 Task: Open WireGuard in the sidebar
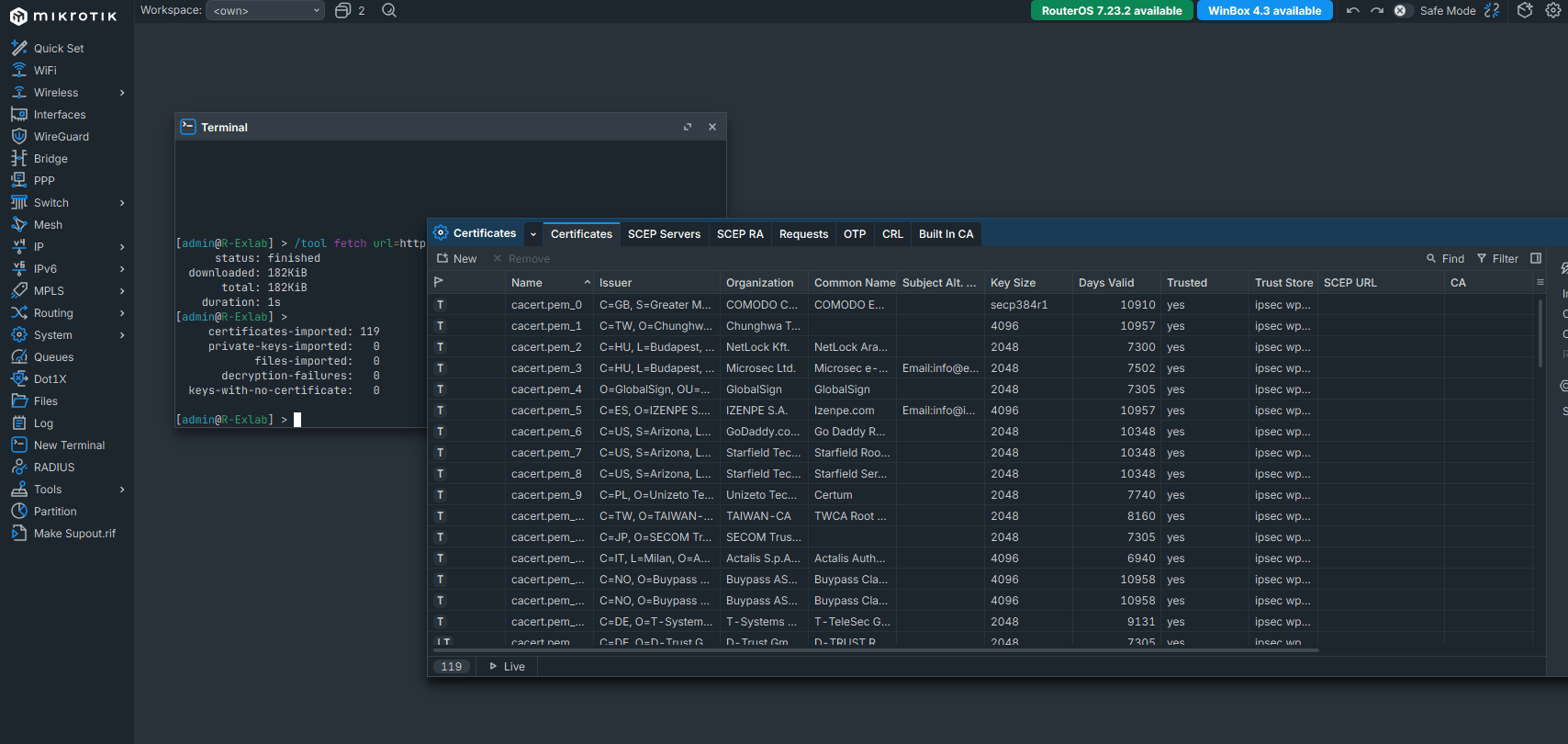pos(62,136)
